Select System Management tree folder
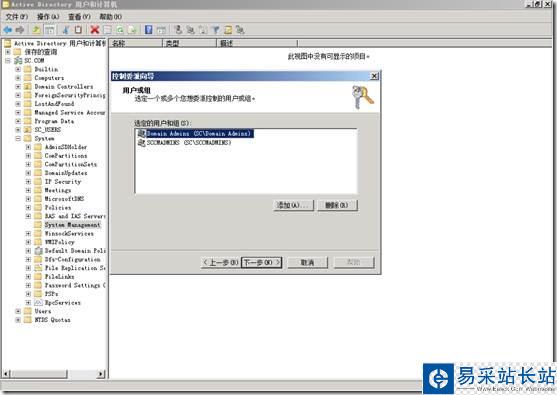Viewport: 557px width, 395px height. point(72,225)
